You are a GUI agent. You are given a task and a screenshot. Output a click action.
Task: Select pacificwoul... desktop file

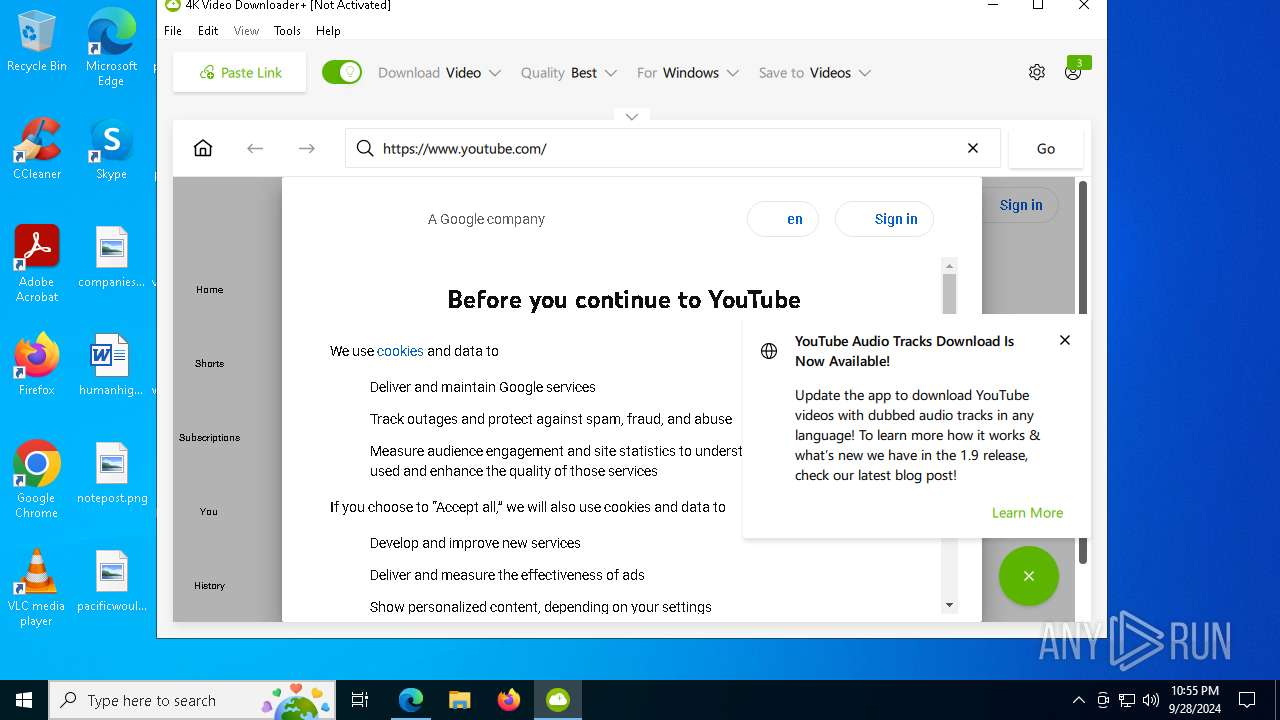pos(111,581)
